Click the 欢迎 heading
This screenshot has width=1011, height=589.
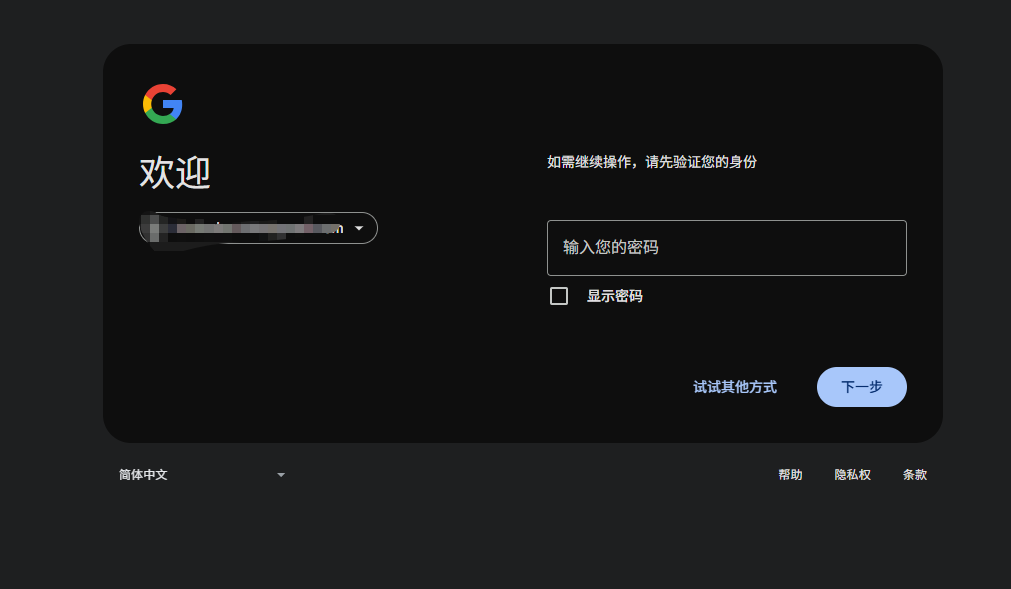point(175,173)
